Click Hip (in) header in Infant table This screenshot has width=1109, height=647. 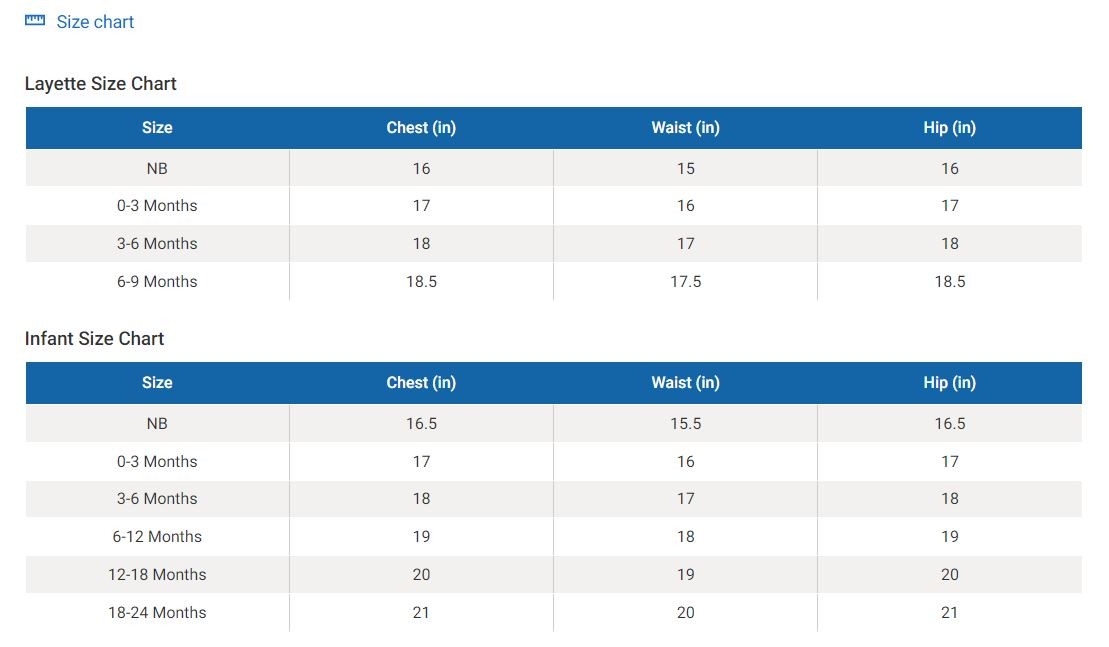pyautogui.click(x=949, y=383)
